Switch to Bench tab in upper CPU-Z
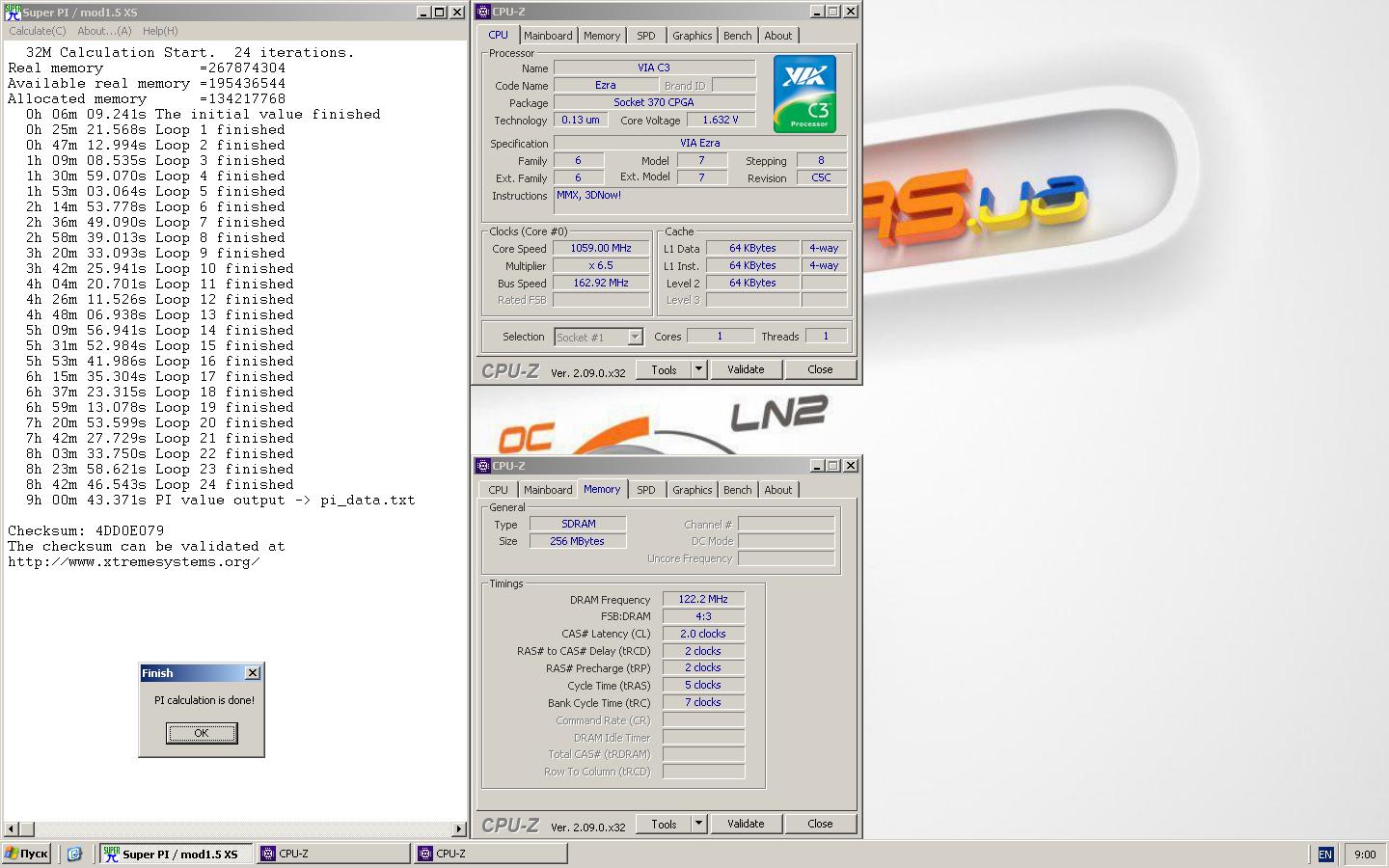The width and height of the screenshot is (1389, 868). click(x=738, y=36)
